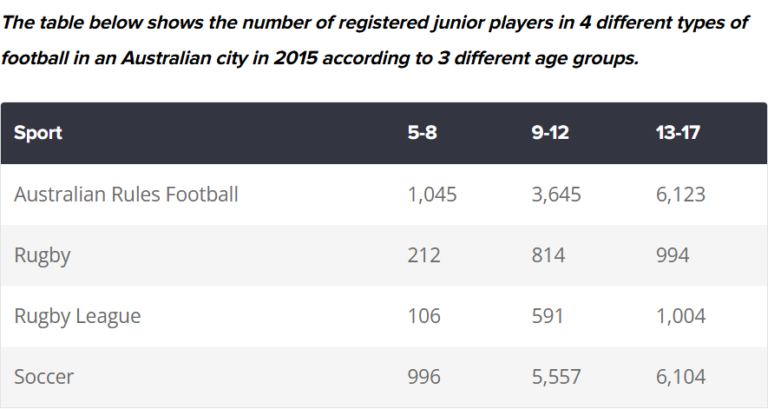This screenshot has height=409, width=768.
Task: Click the value 1,045 in the table
Action: (432, 194)
